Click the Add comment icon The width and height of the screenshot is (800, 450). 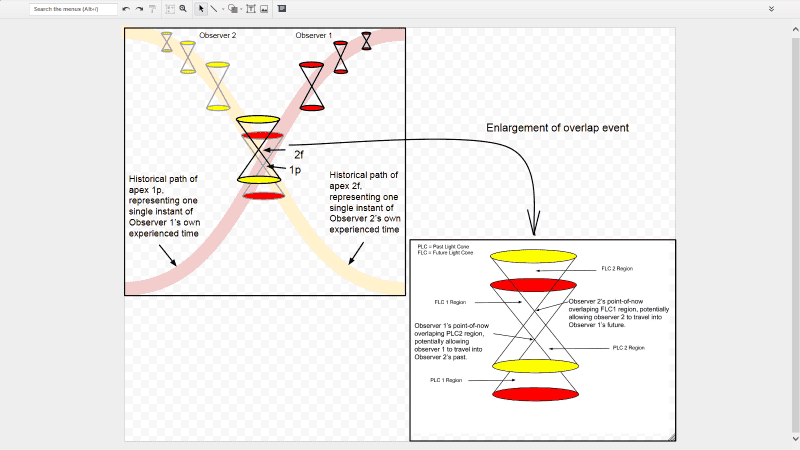282,9
